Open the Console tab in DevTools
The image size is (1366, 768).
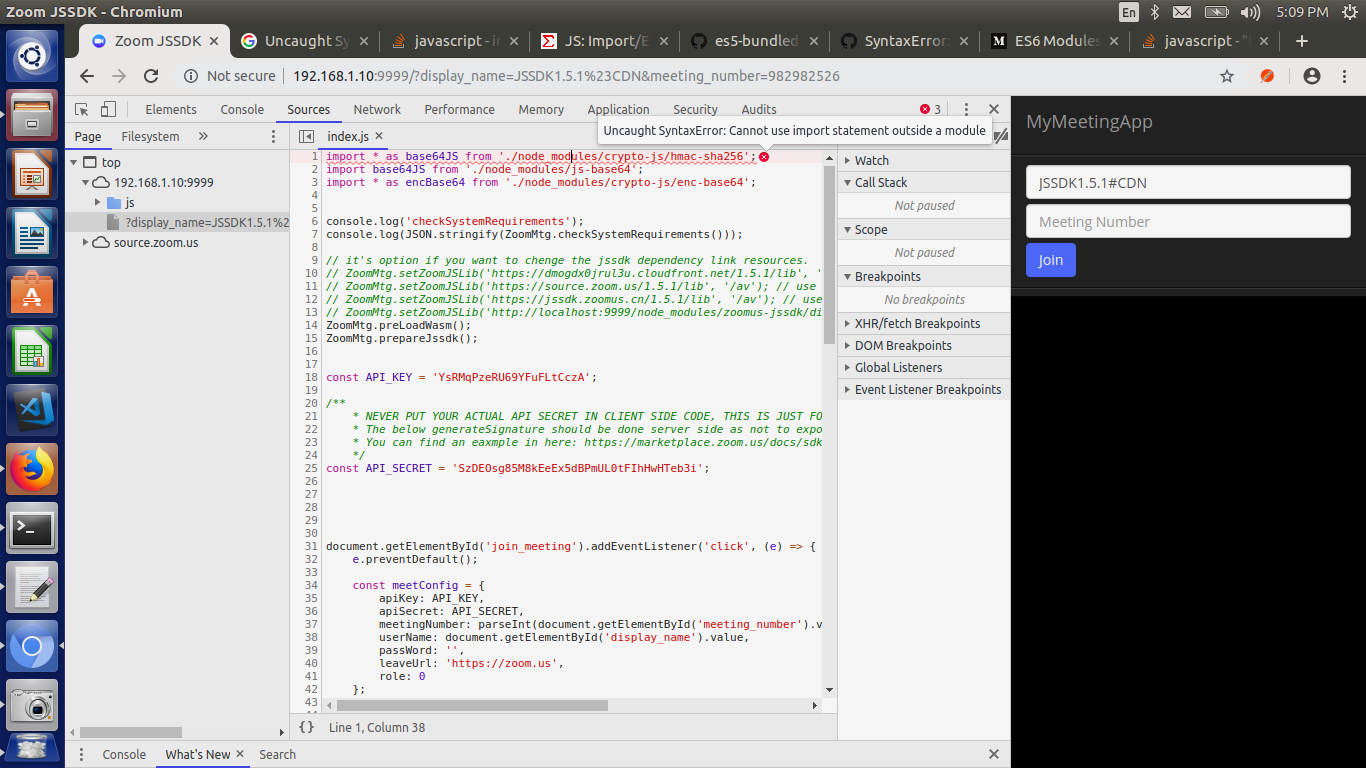(x=242, y=110)
